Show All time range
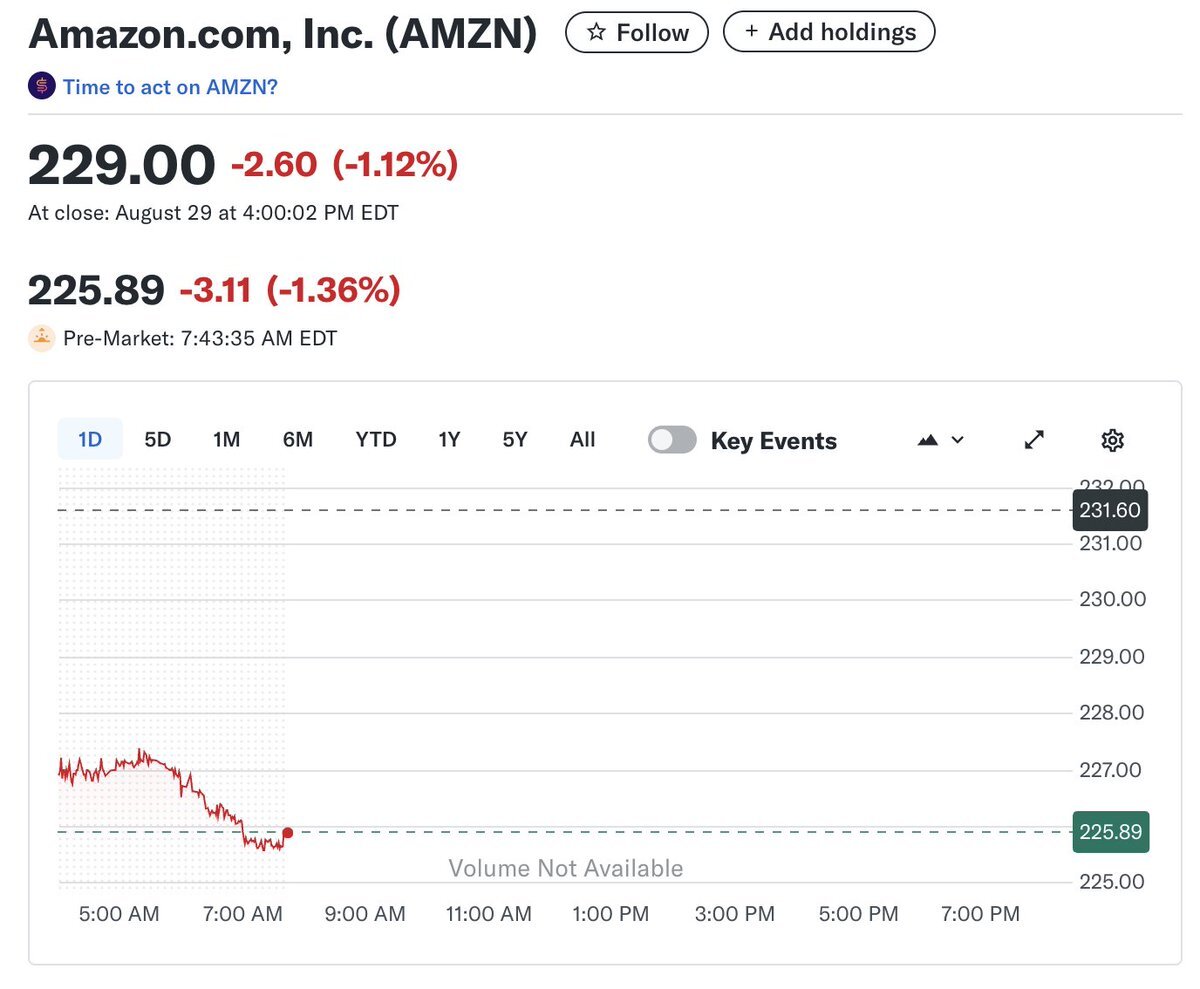The width and height of the screenshot is (1200, 989). click(x=582, y=439)
